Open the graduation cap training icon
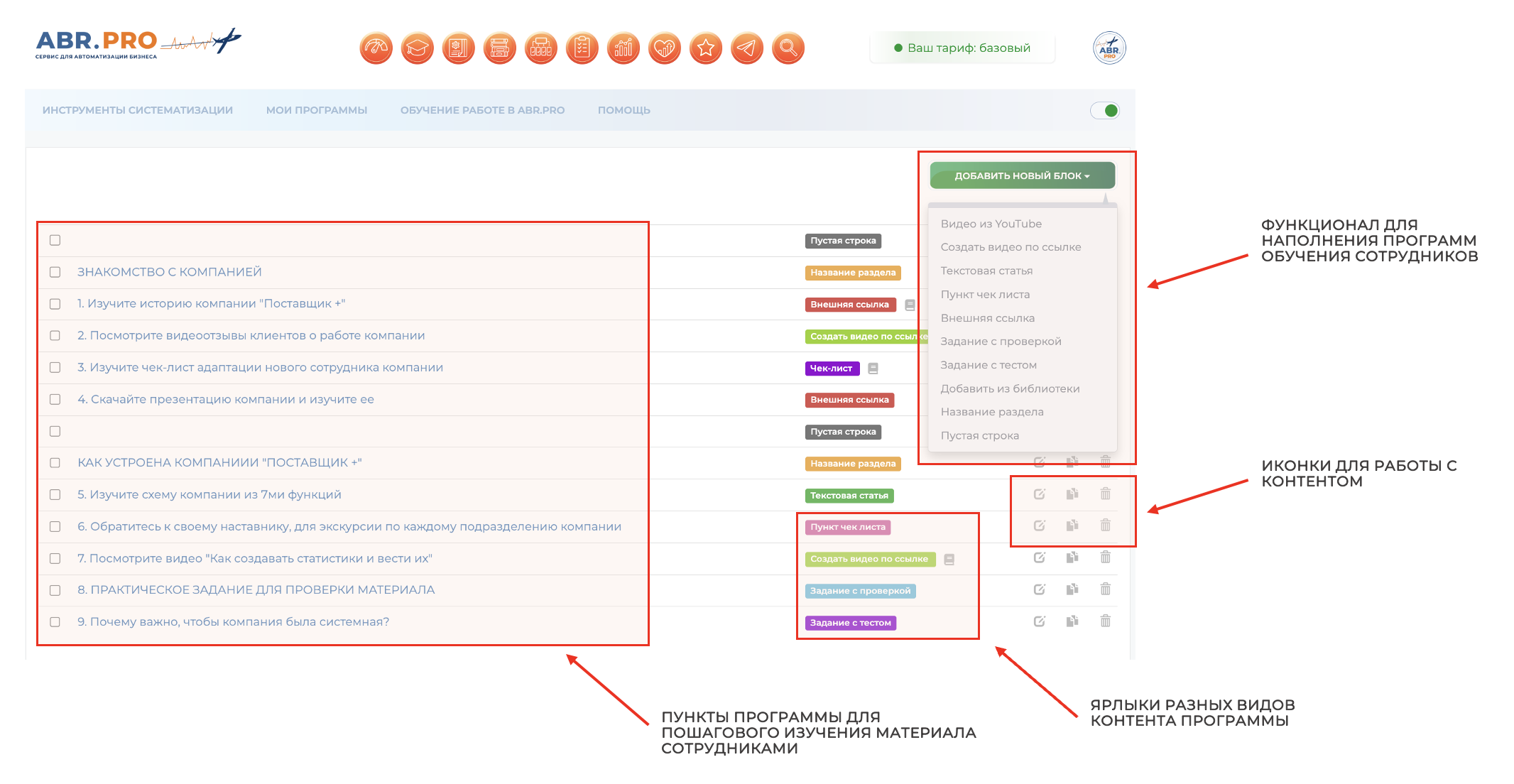The height and width of the screenshot is (784, 1514). pos(418,48)
